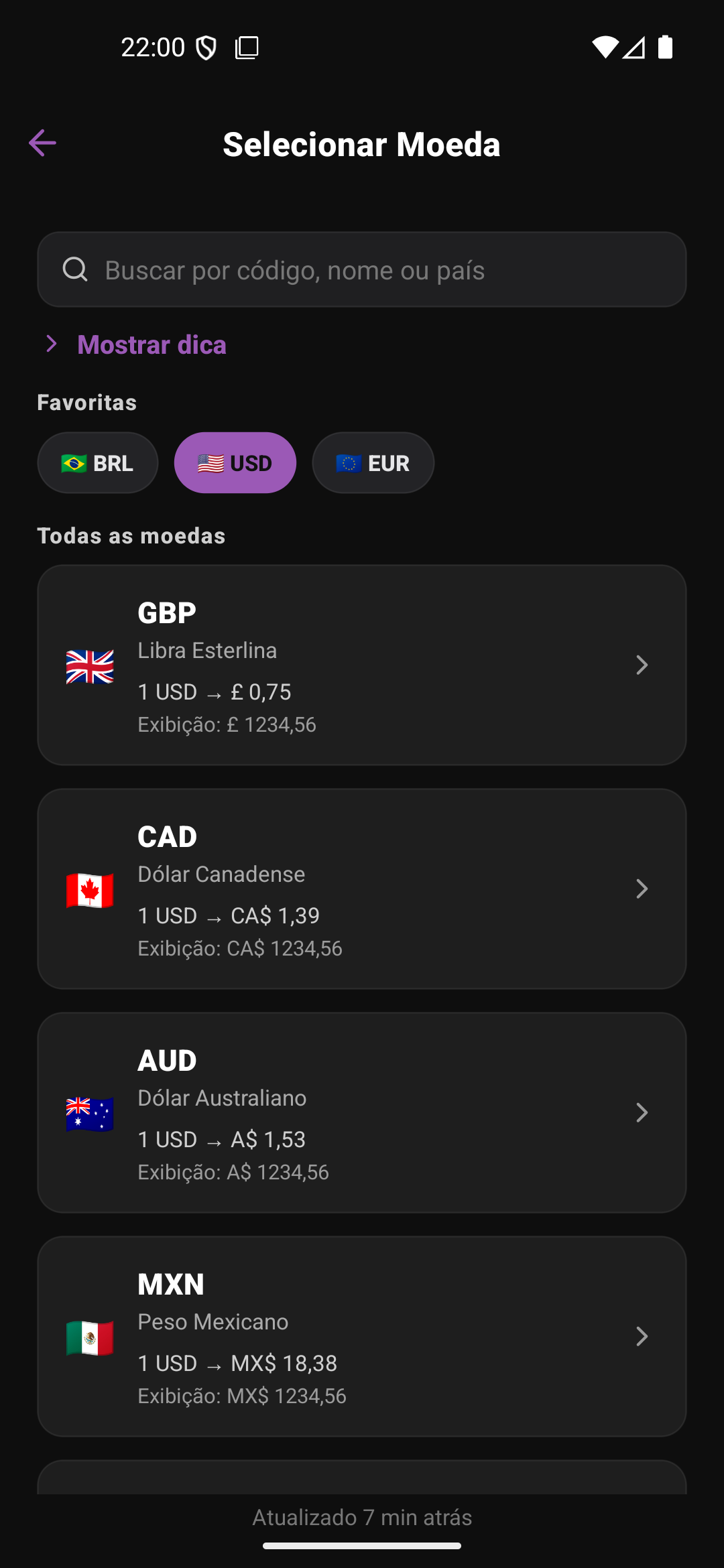Toggle the USD favorite chip
Screen dimensions: 724x1568
(x=235, y=463)
